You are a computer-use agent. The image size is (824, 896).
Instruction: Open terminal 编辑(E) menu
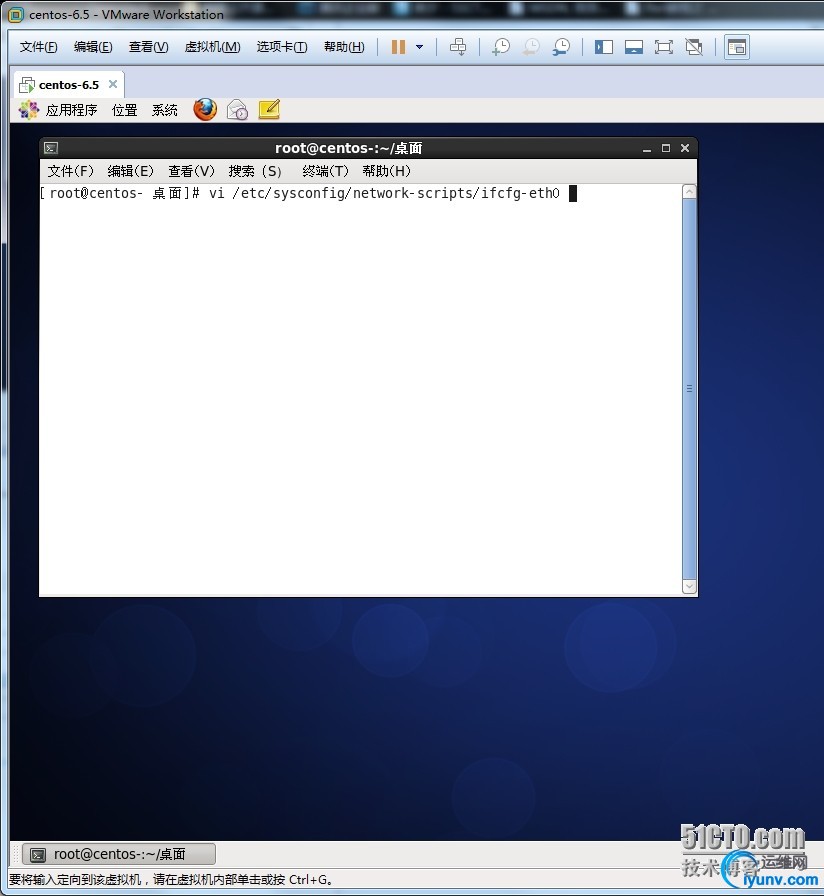[x=130, y=171]
